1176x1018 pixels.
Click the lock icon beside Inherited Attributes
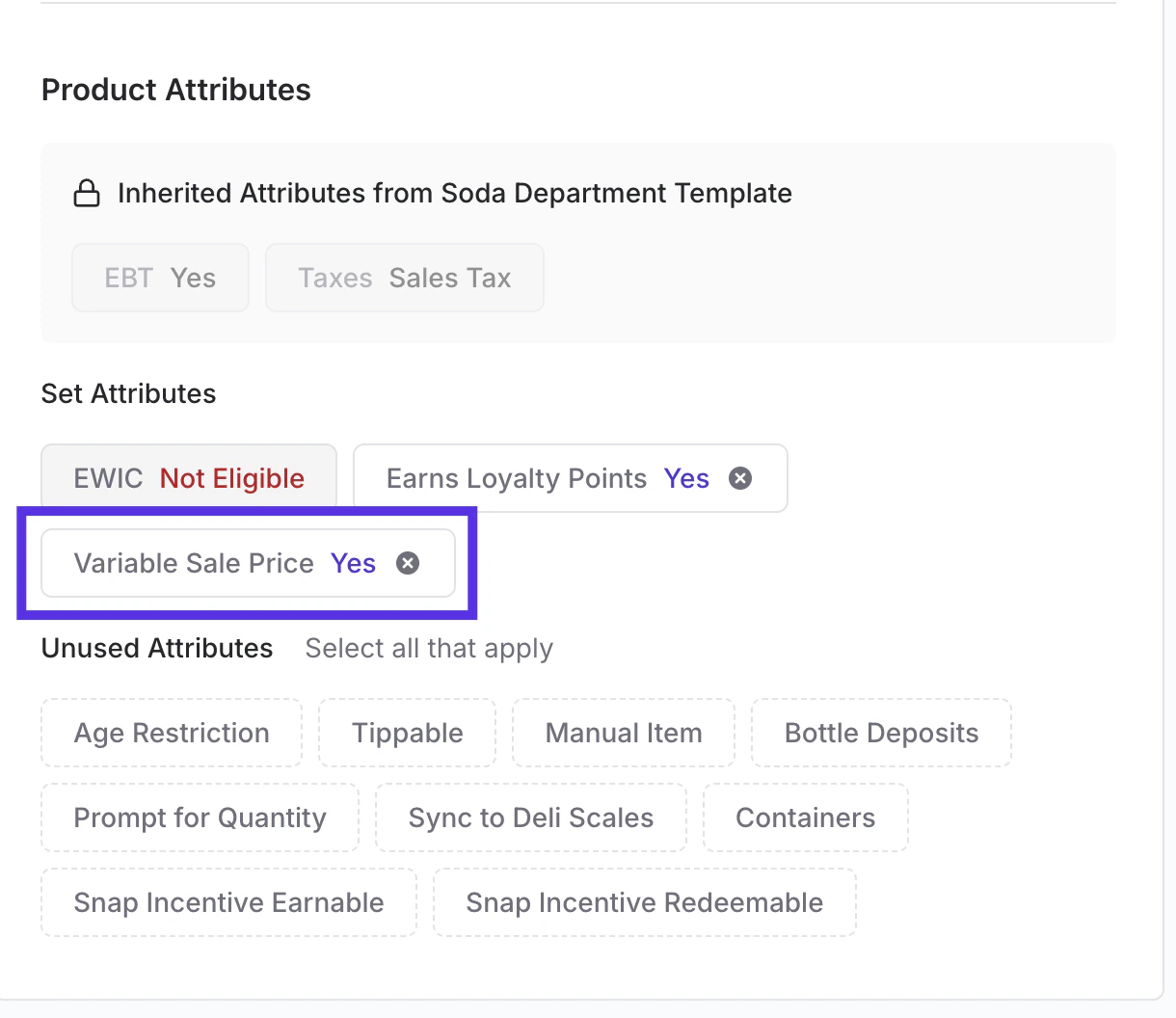click(87, 194)
